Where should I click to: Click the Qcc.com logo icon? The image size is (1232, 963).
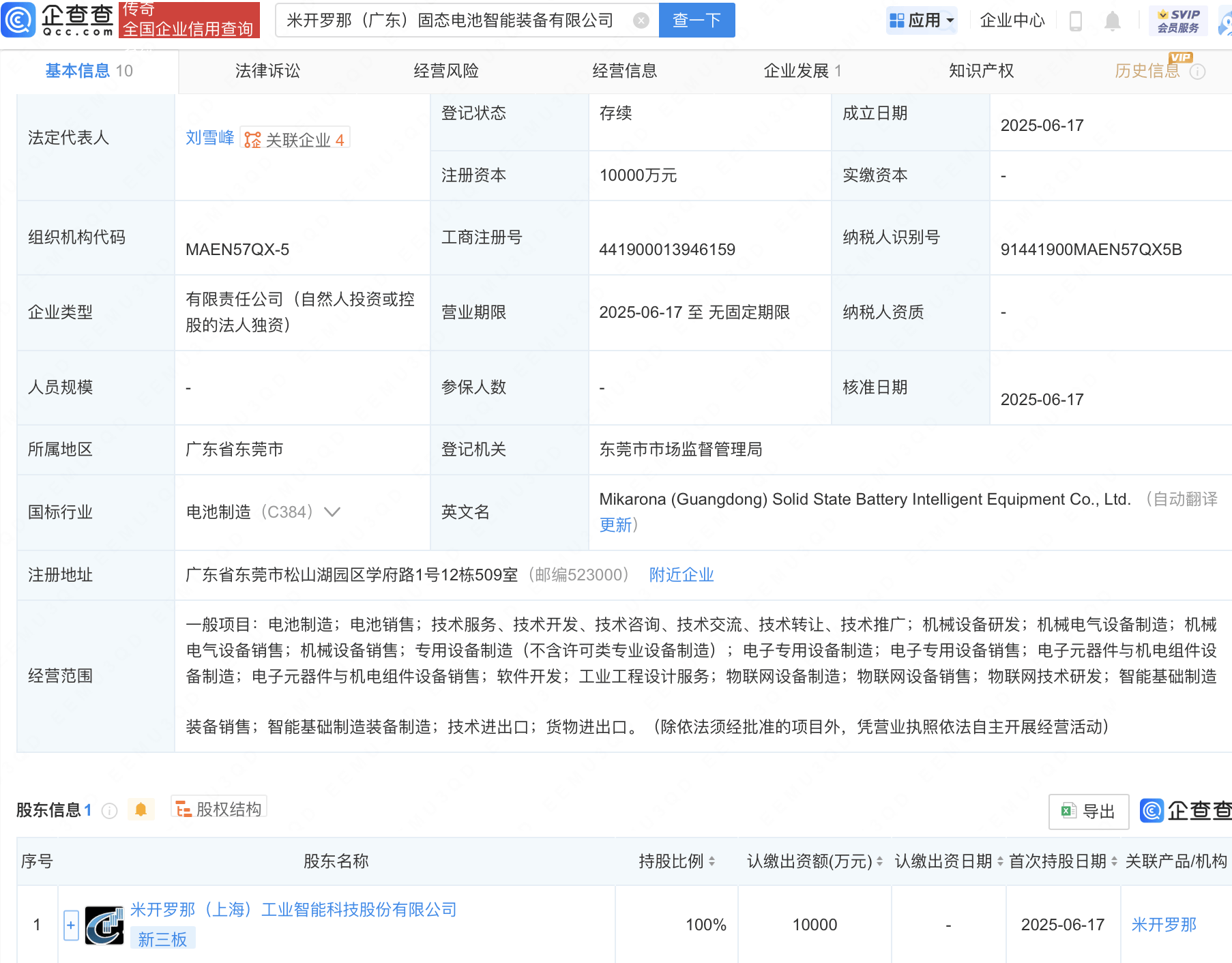pos(18,20)
